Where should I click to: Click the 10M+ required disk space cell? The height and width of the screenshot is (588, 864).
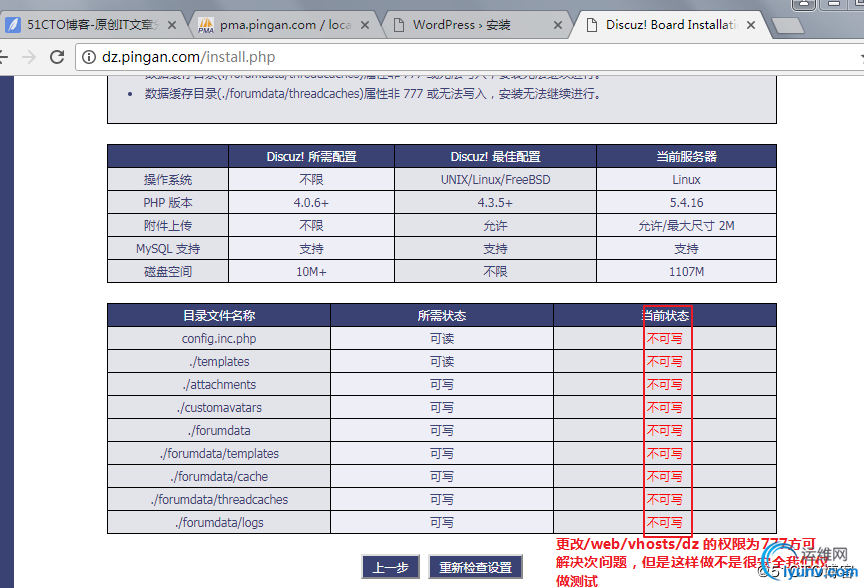(x=311, y=272)
